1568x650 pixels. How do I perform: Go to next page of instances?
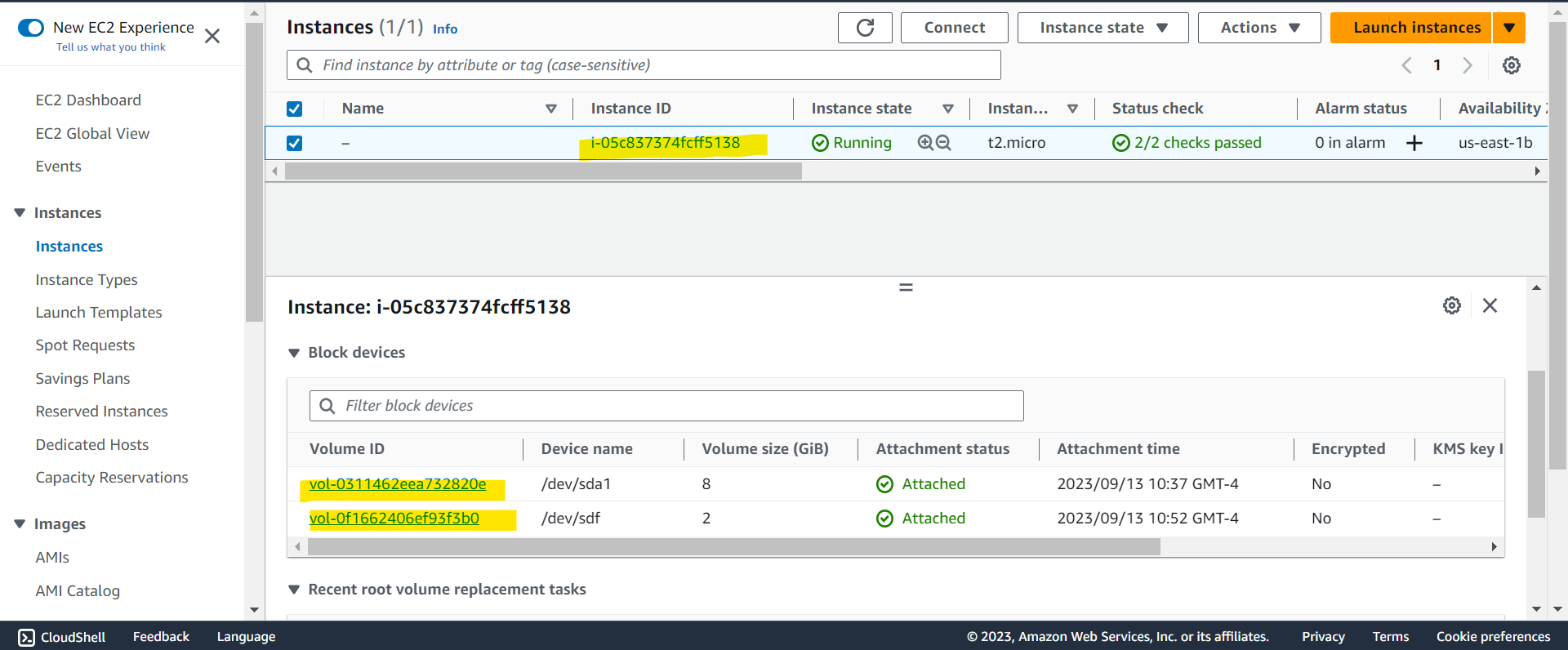click(x=1468, y=65)
